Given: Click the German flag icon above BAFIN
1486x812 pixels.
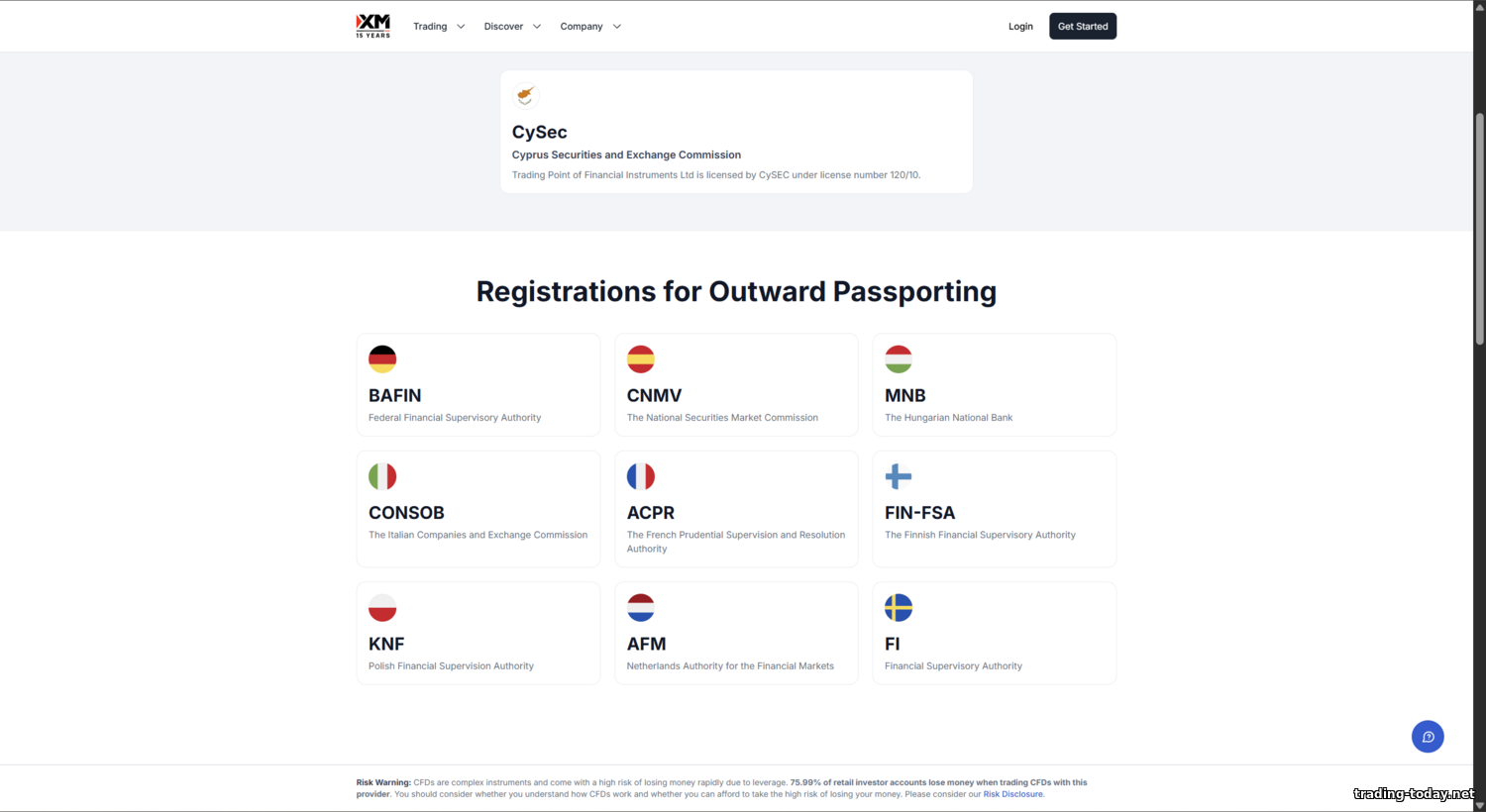Looking at the screenshot, I should tap(382, 358).
